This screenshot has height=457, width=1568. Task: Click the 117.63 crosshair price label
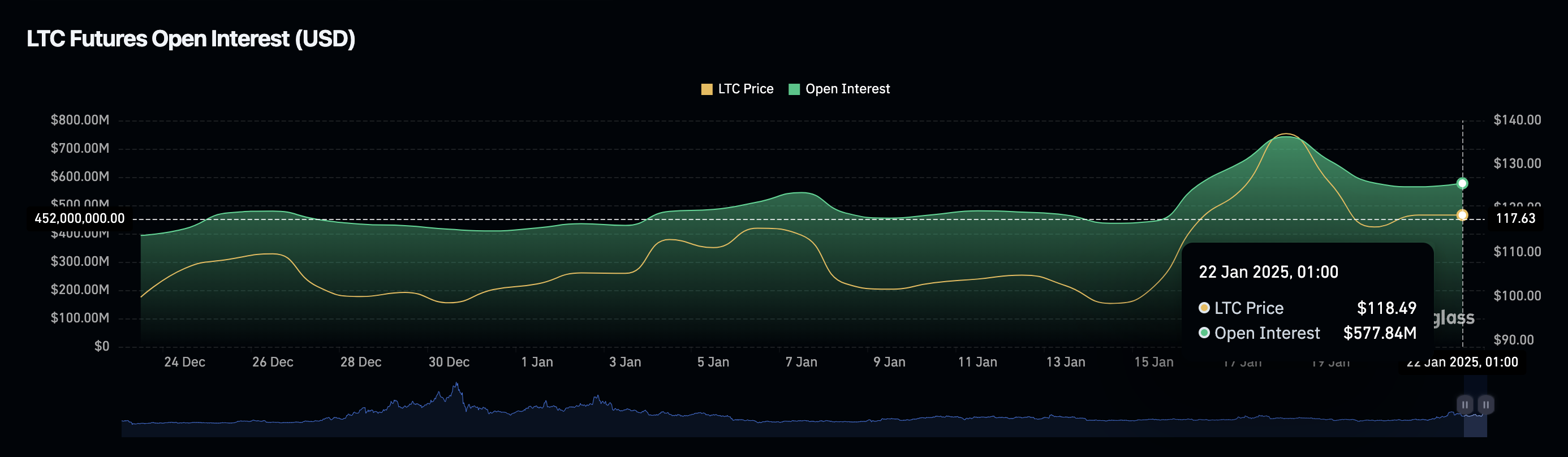pos(1515,218)
